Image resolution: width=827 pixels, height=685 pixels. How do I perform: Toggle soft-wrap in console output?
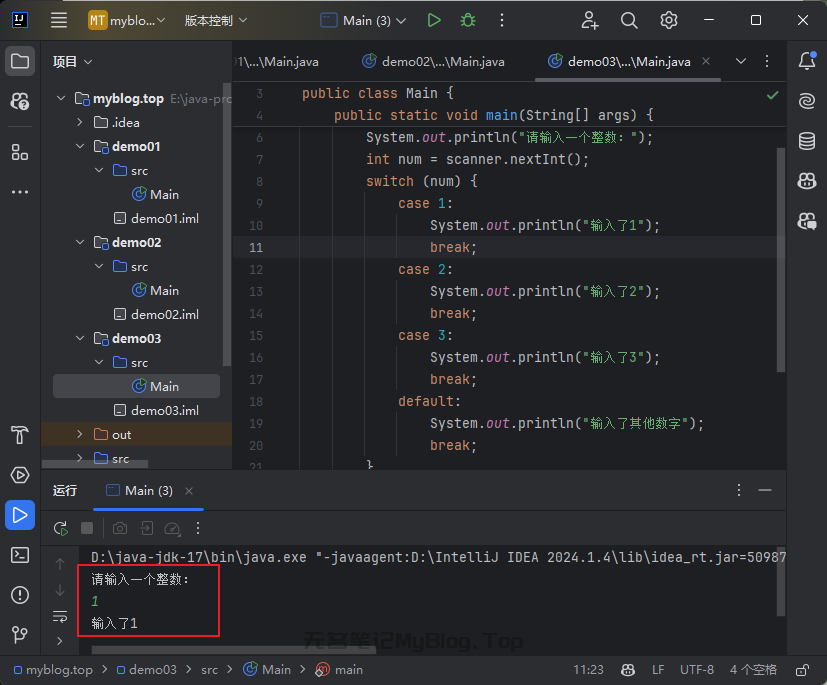pos(60,616)
